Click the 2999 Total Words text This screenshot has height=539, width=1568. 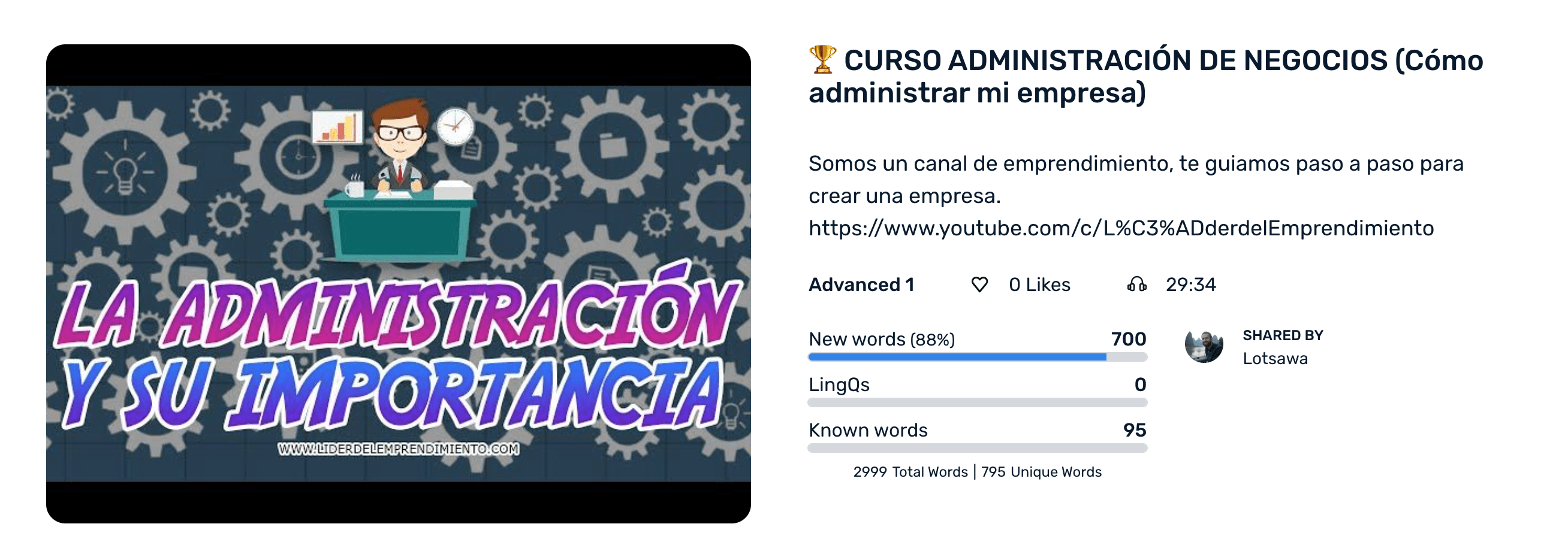(910, 471)
